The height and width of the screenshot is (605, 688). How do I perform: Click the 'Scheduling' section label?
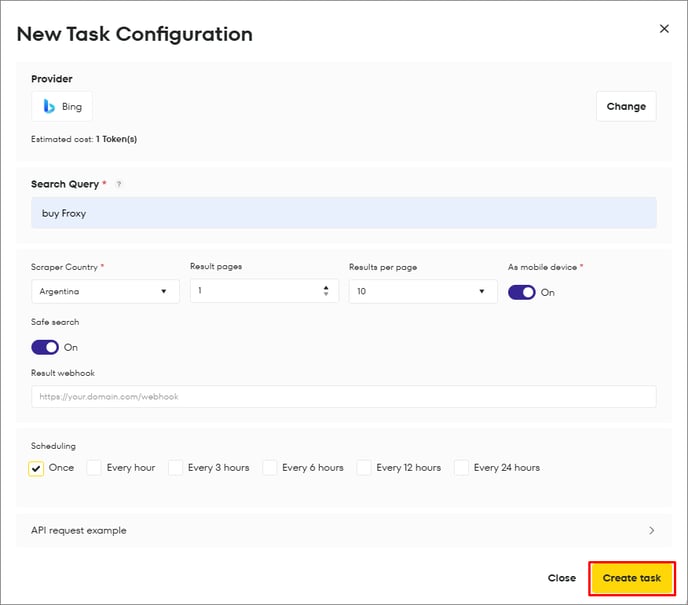(53, 446)
